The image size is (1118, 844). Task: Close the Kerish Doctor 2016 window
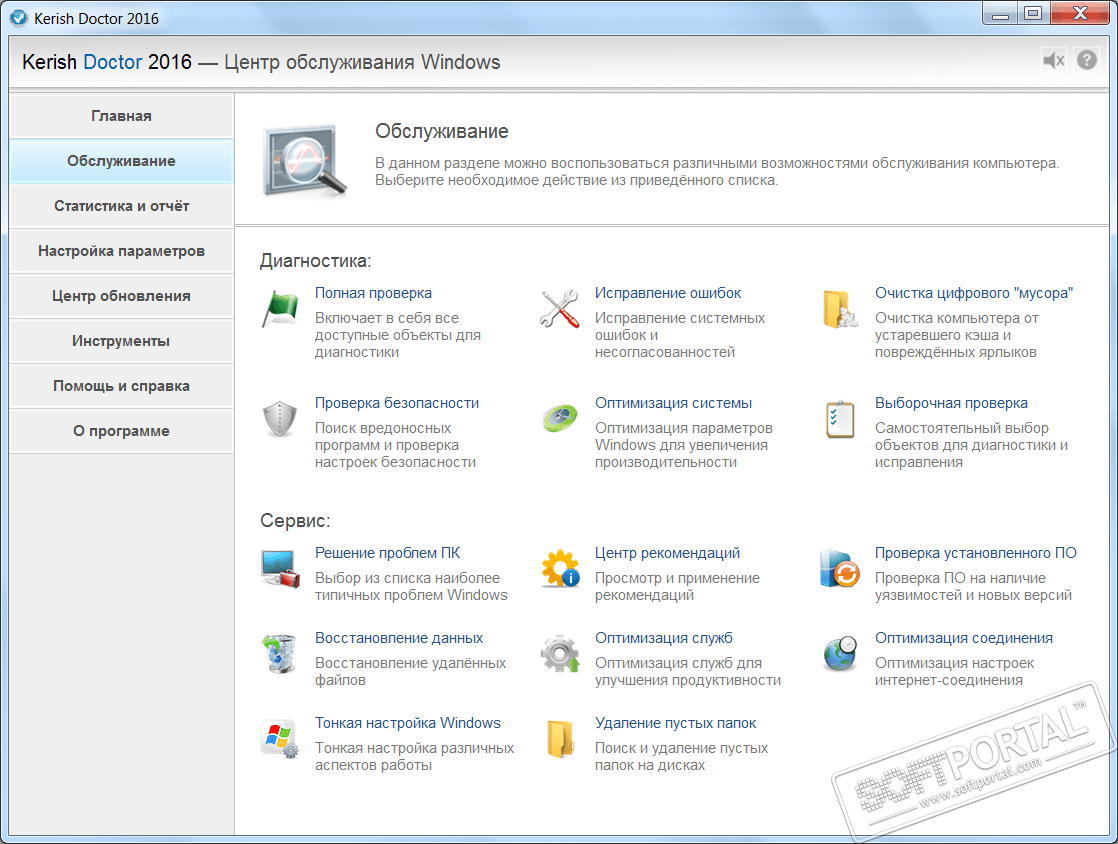pos(1080,14)
